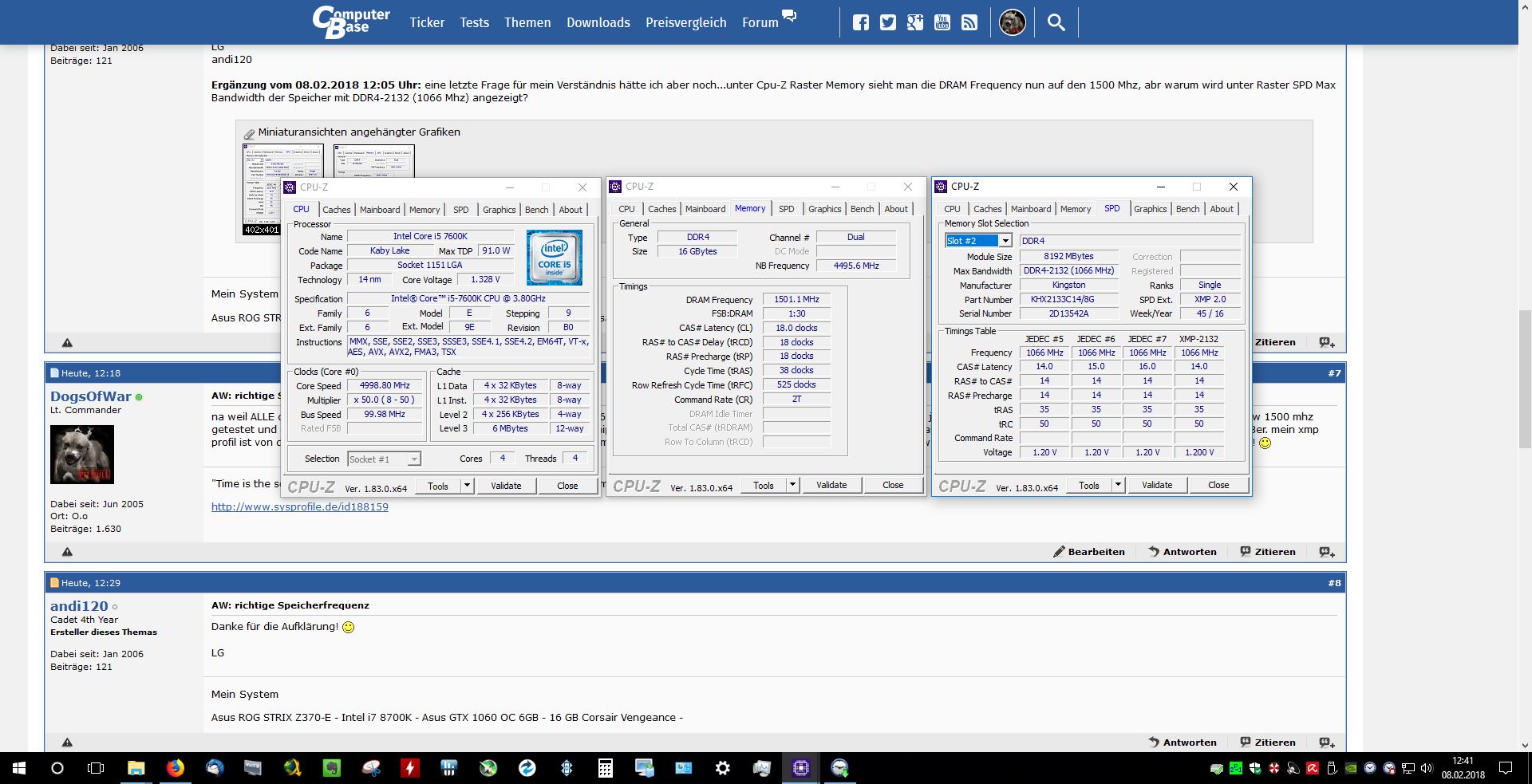Open the Tests menu in the site header
This screenshot has height=784, width=1532.
474,22
